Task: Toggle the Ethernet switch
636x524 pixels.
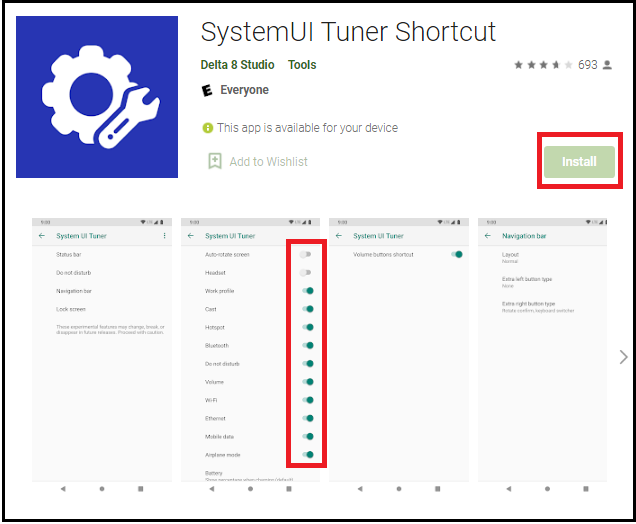Action: [x=308, y=419]
